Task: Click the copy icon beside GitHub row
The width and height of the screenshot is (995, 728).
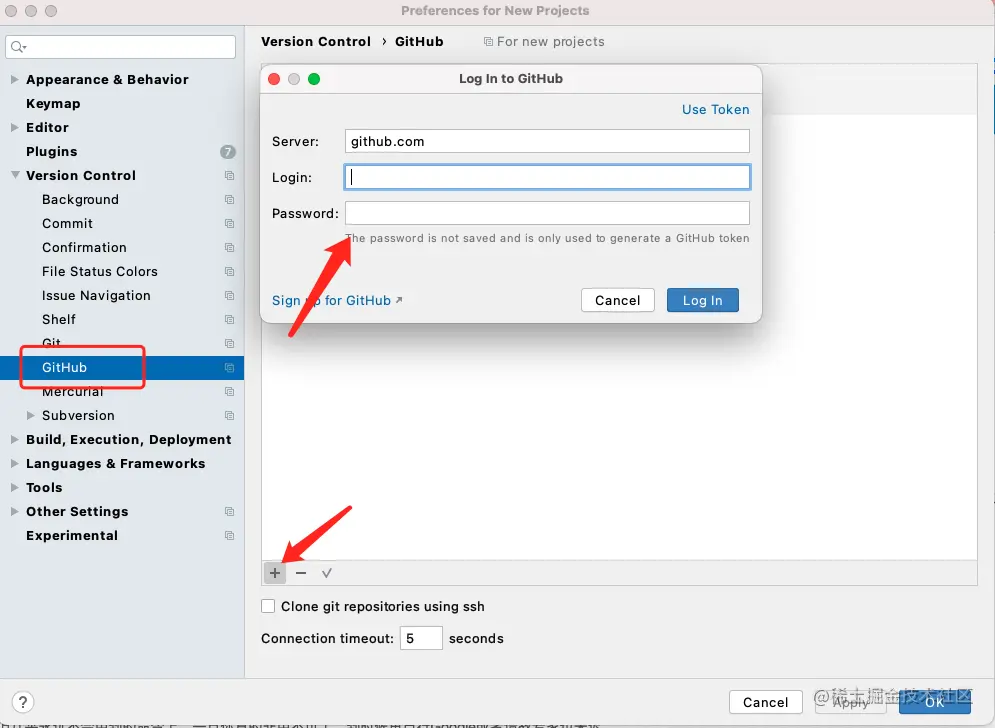Action: pyautogui.click(x=230, y=367)
